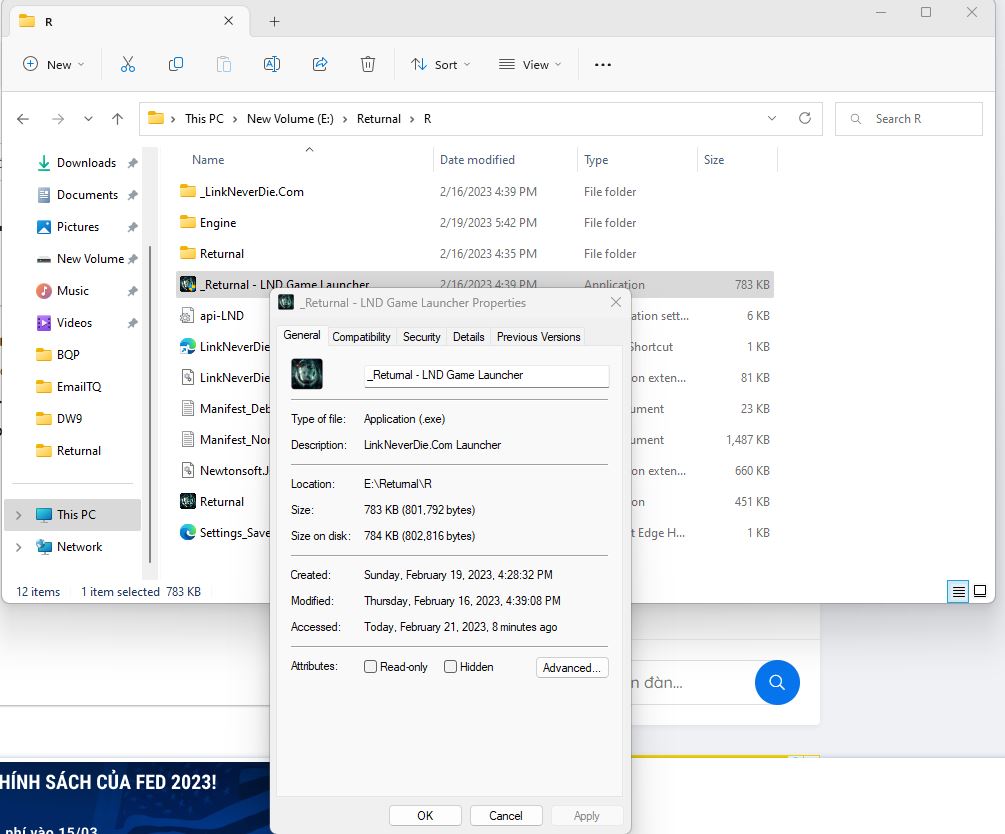Toggle the Hidden checkbox
Screen dimensions: 1005x834
(x=450, y=666)
